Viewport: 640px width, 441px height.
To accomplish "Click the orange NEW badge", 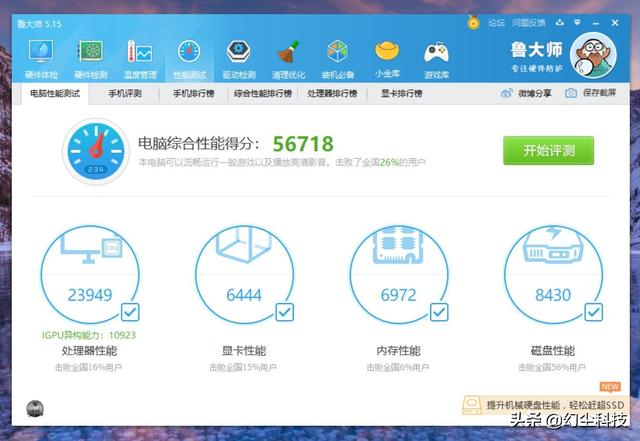I will coord(610,386).
